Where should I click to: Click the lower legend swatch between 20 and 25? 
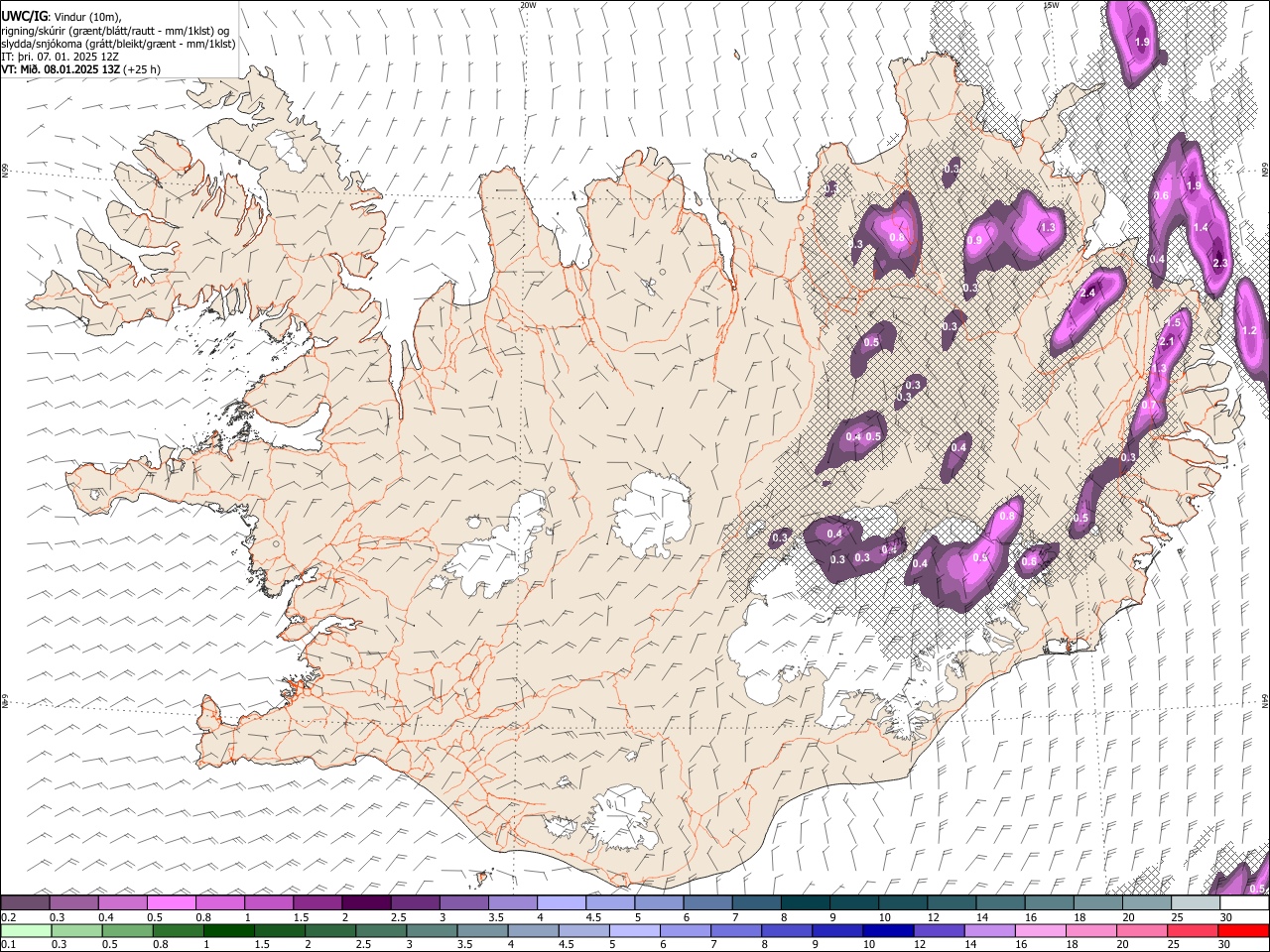click(x=1140, y=930)
